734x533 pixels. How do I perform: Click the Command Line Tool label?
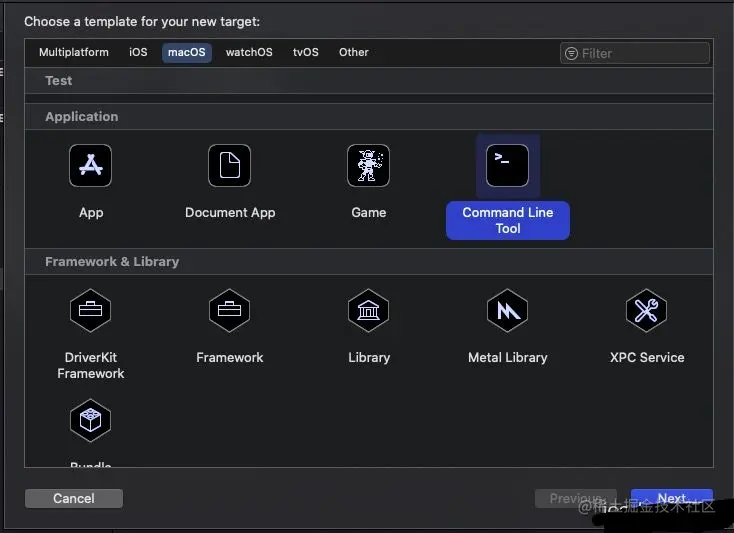pyautogui.click(x=508, y=220)
